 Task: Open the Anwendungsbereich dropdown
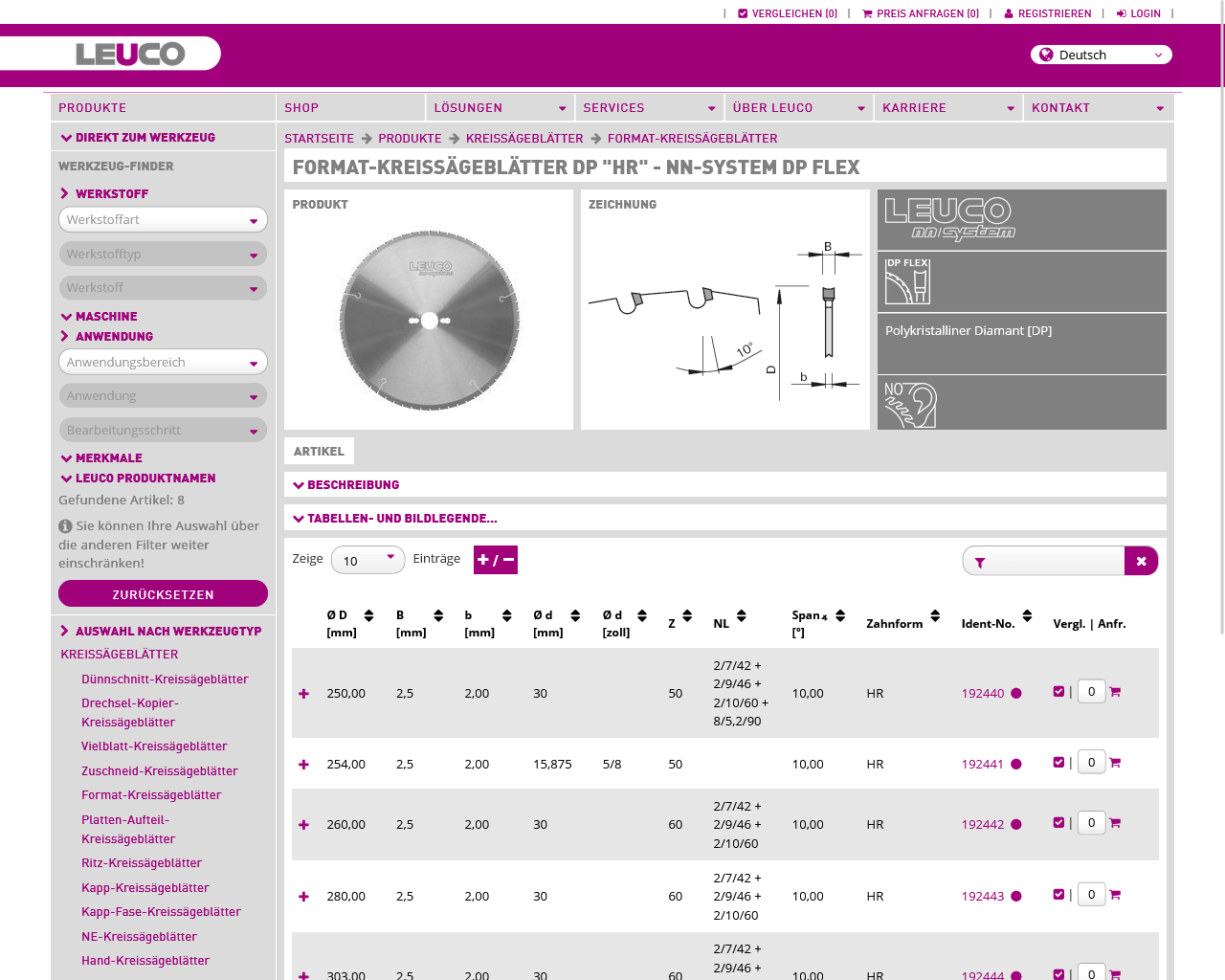[163, 363]
